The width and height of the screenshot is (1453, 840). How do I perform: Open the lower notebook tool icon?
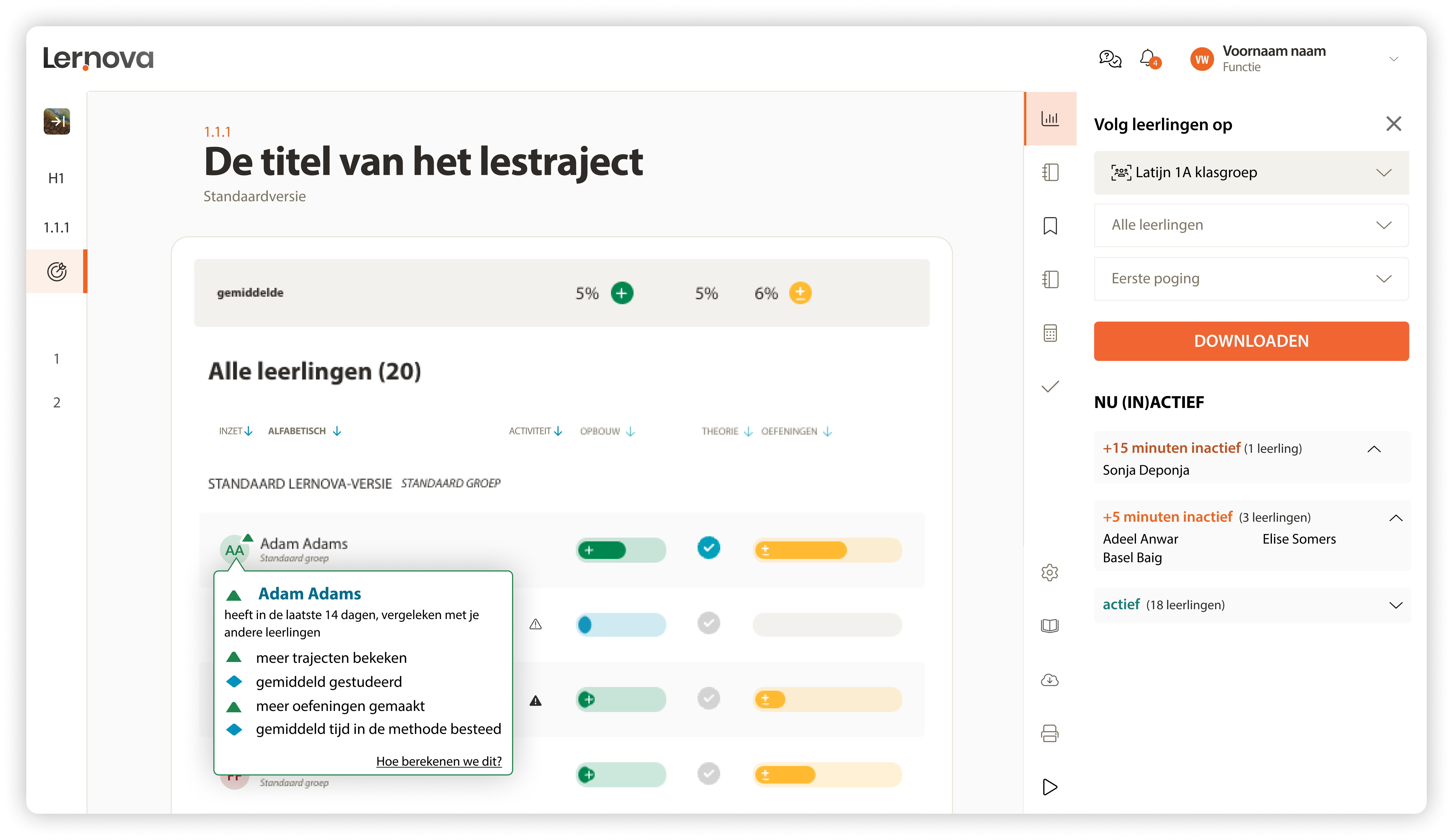(x=1050, y=280)
